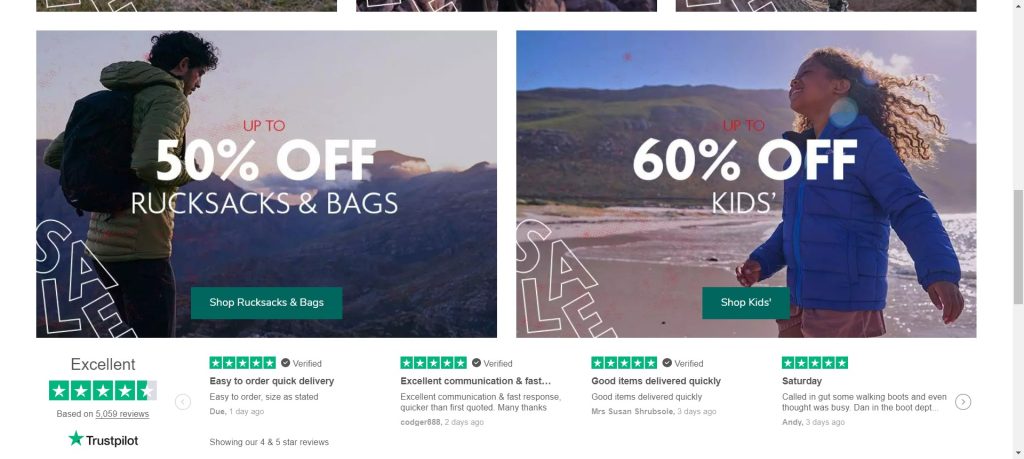Click the Trustpilot overall star rating
Image resolution: width=1024 pixels, height=459 pixels.
click(x=103, y=390)
